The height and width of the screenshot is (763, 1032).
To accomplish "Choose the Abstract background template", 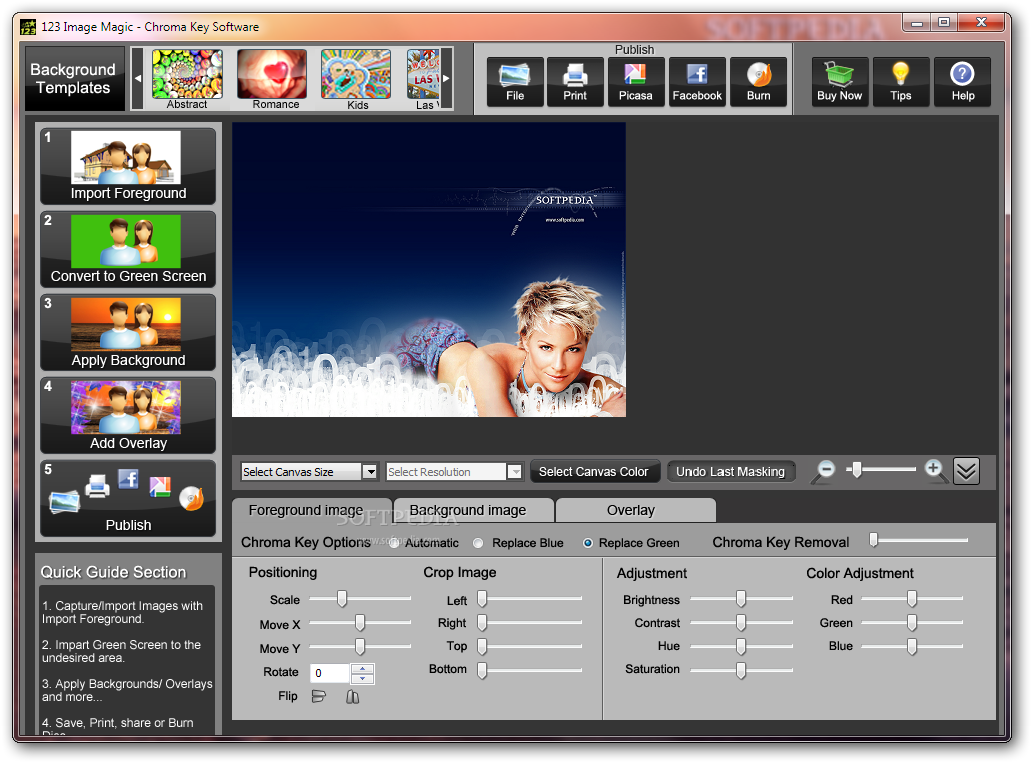I will coord(187,79).
